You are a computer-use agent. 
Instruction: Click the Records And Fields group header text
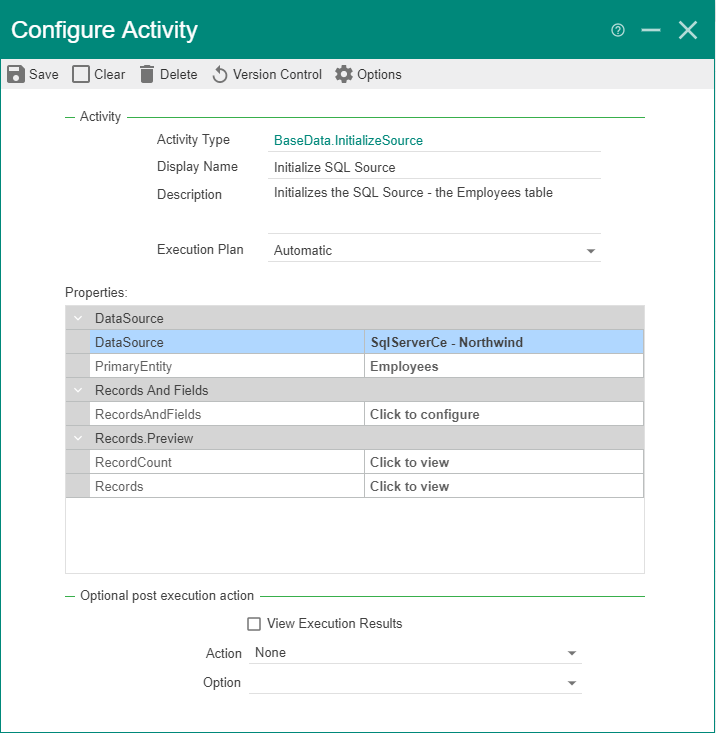coord(151,390)
